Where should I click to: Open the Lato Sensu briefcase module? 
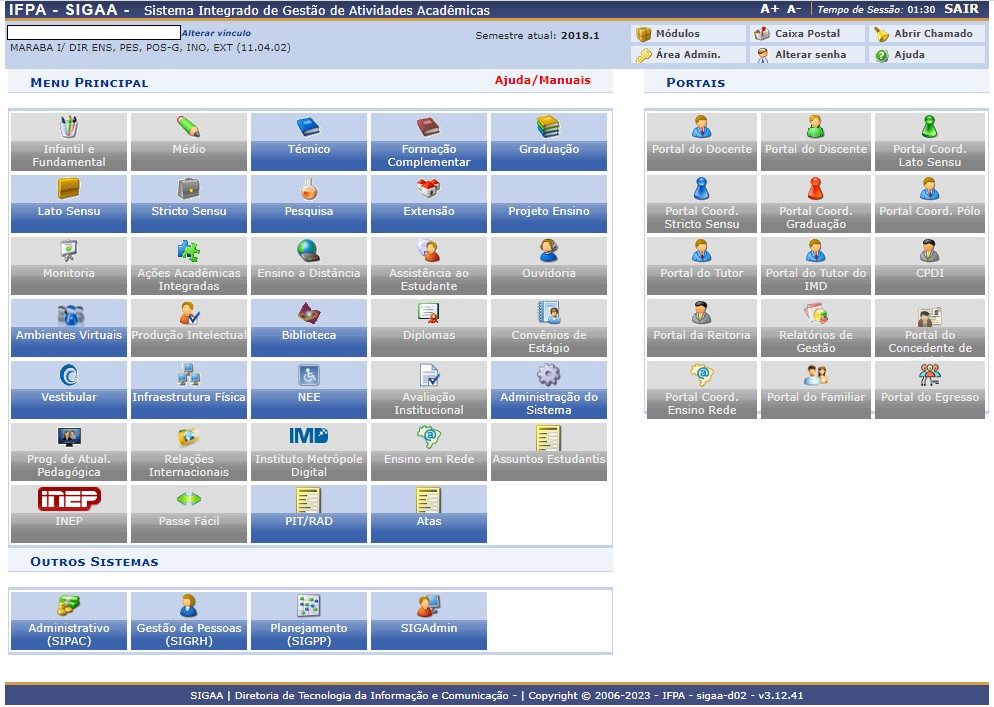tap(68, 204)
